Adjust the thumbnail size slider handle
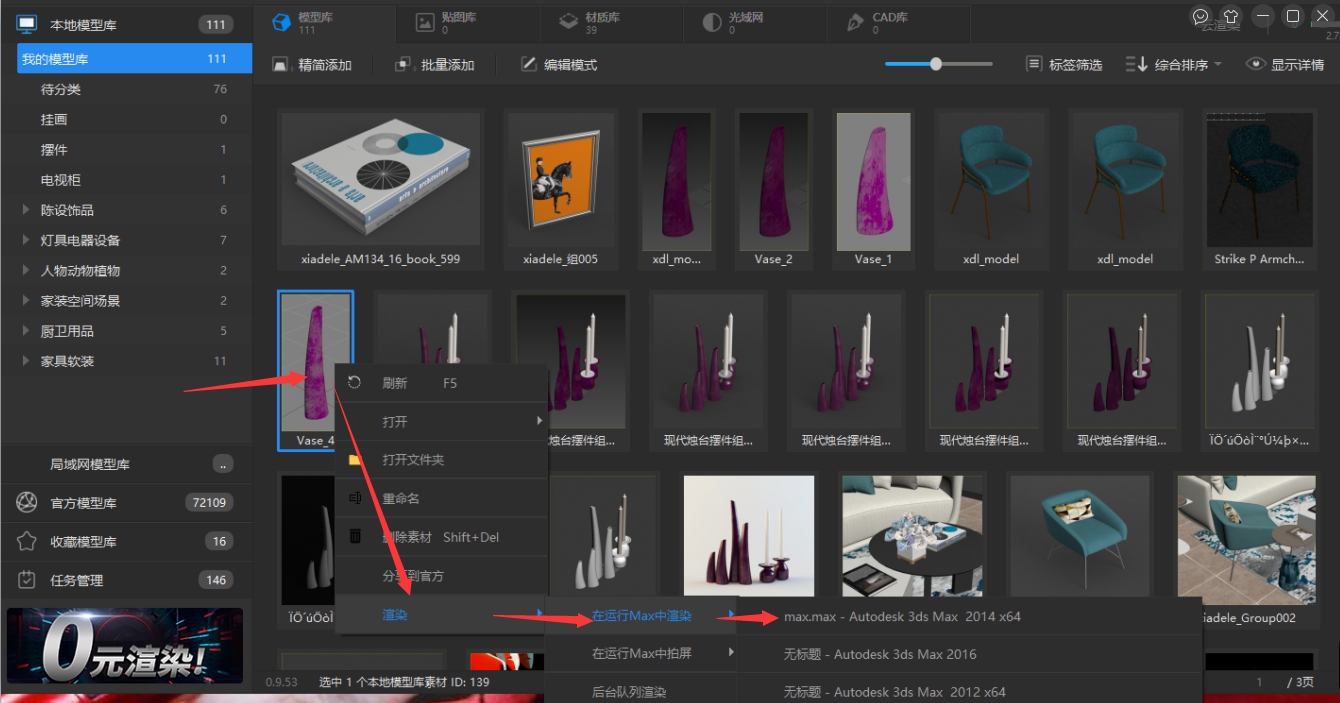Screen dimensions: 1340x703 click(x=936, y=64)
